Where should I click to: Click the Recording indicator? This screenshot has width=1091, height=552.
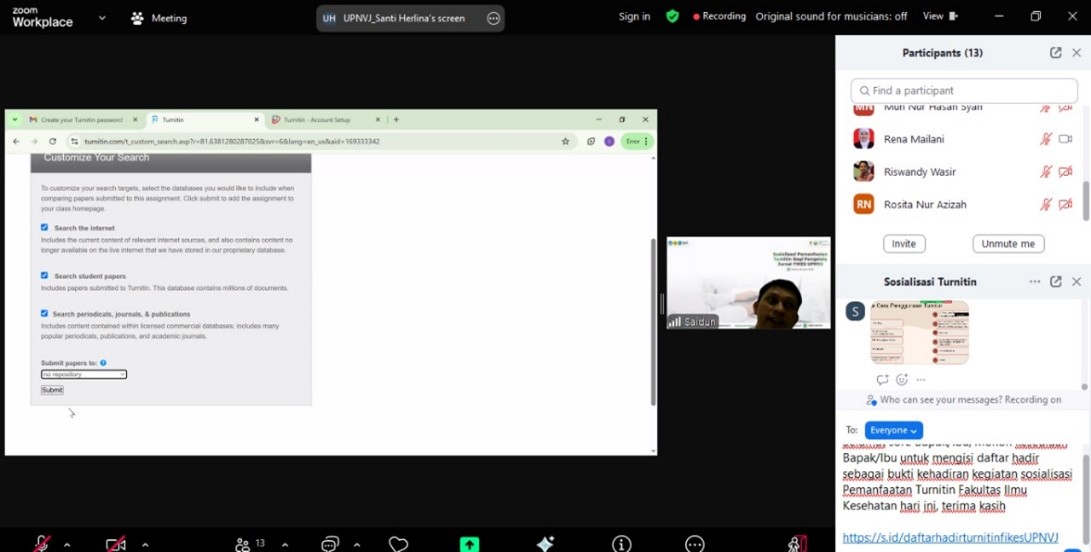(x=719, y=16)
